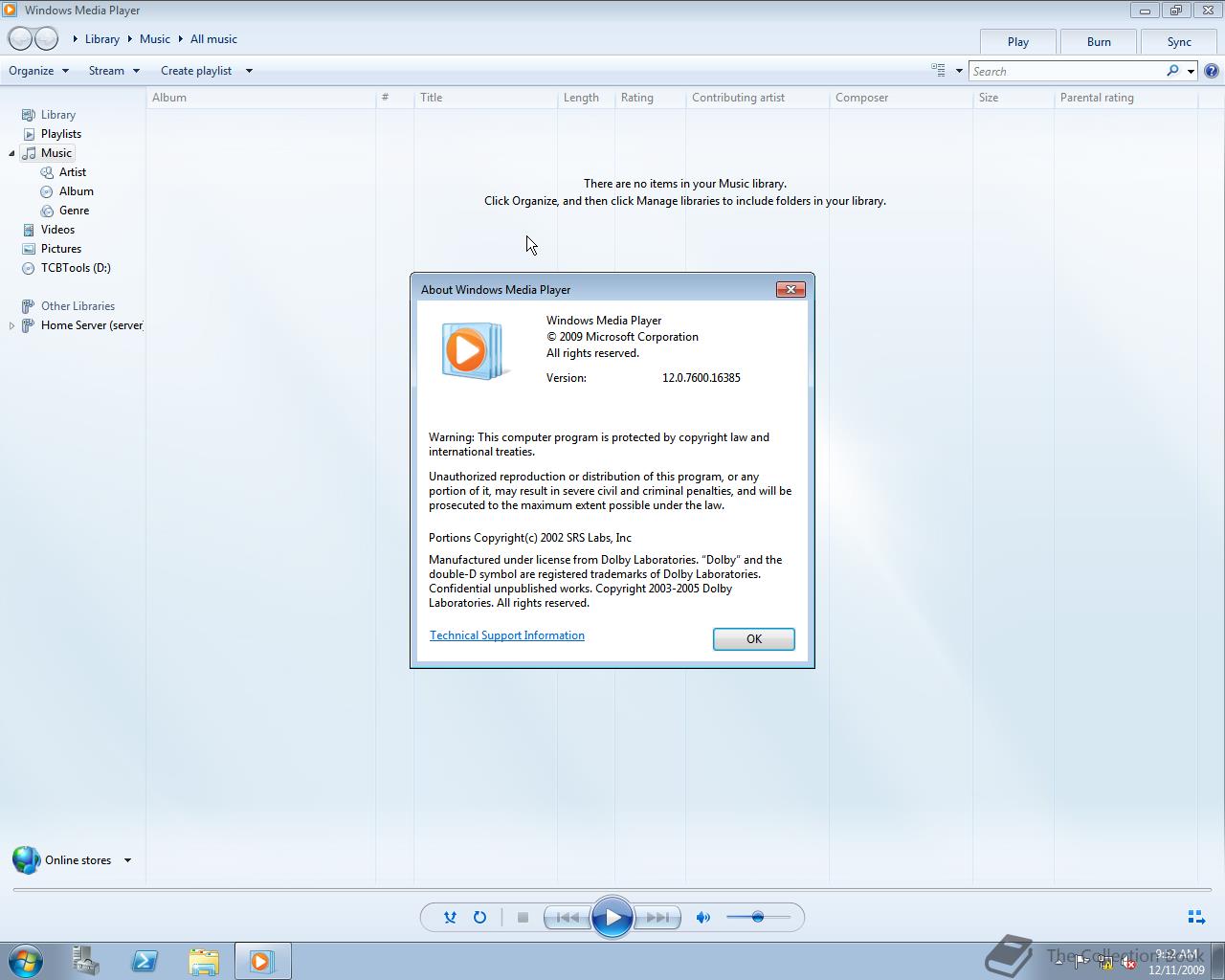Viewport: 1225px width, 980px height.
Task: Switch to Now Playing view
Action: [1196, 917]
